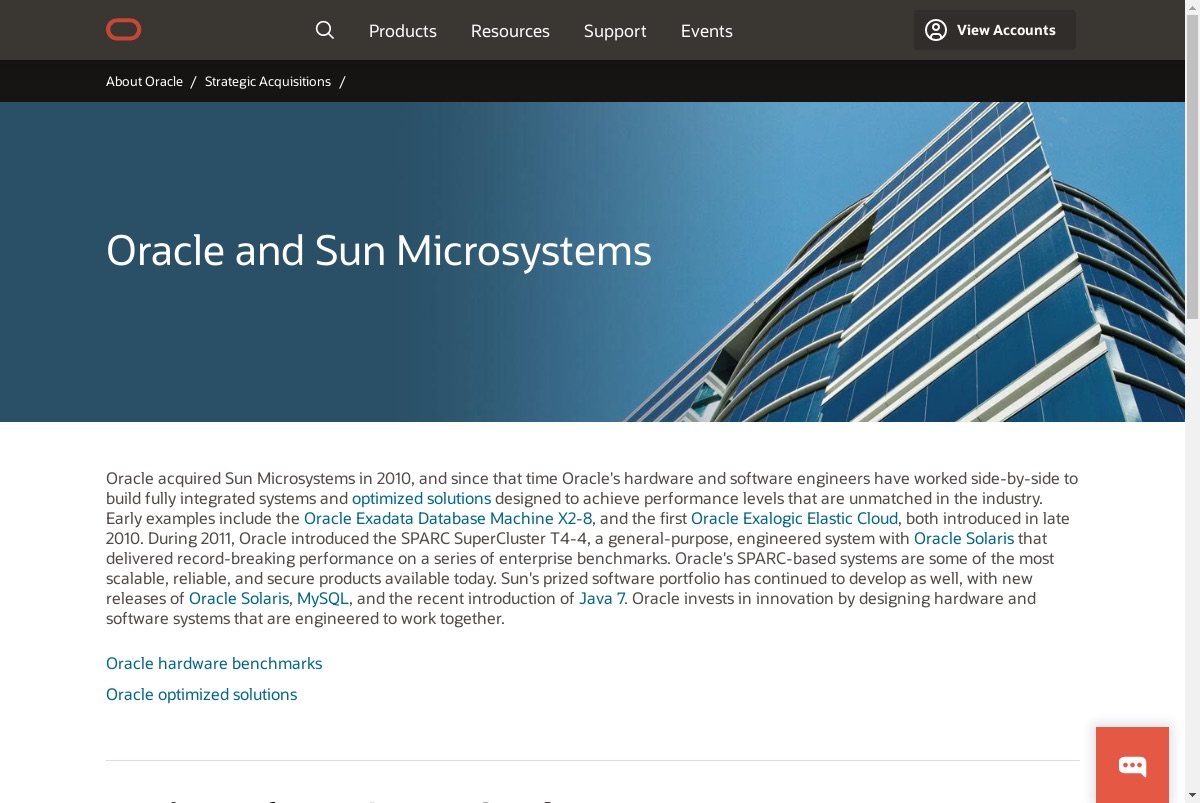
Task: Open the chat bubble widget
Action: (x=1132, y=765)
